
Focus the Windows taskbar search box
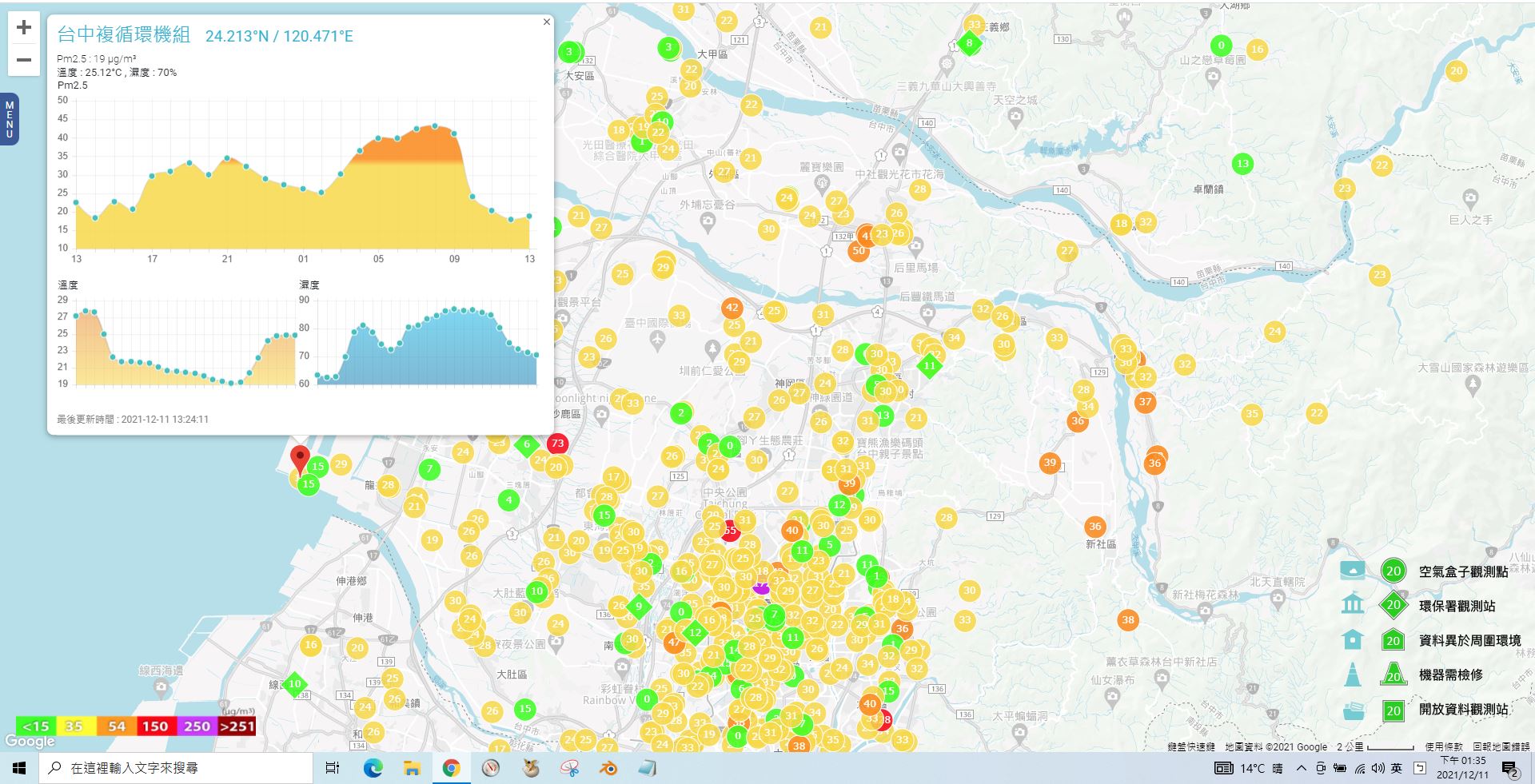[176, 768]
